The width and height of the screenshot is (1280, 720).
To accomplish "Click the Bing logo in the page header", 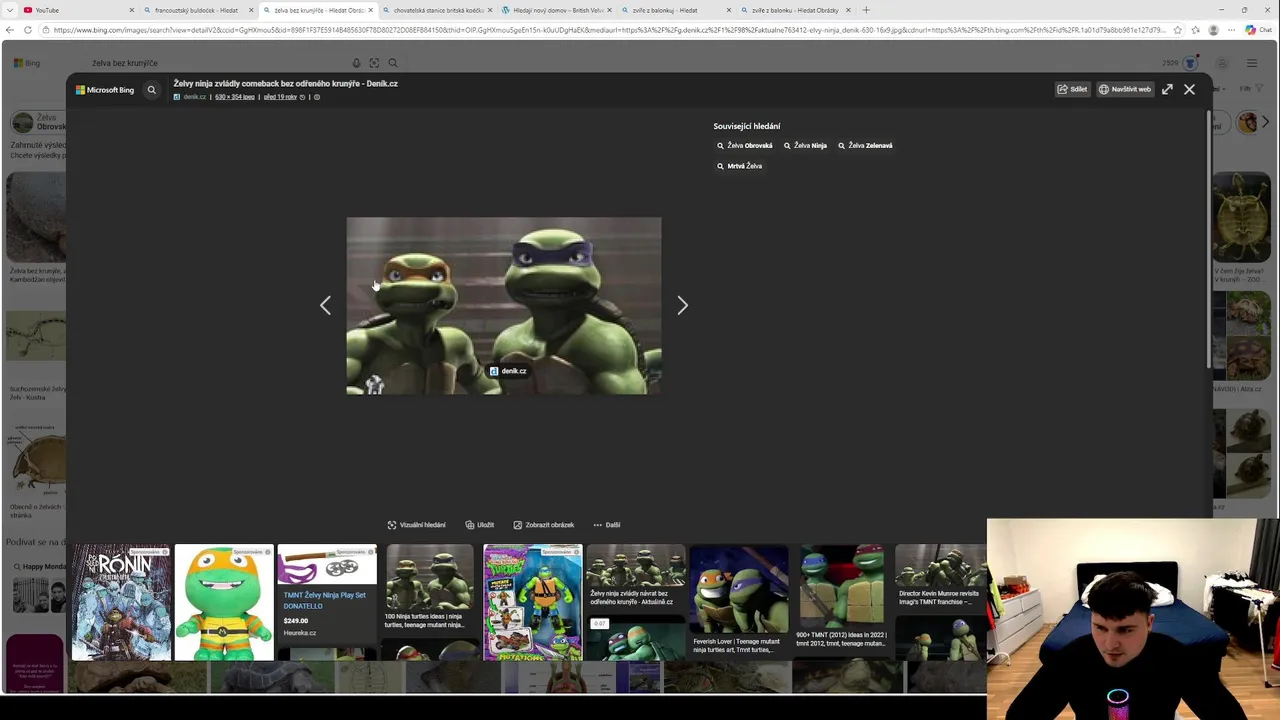I will pos(27,63).
